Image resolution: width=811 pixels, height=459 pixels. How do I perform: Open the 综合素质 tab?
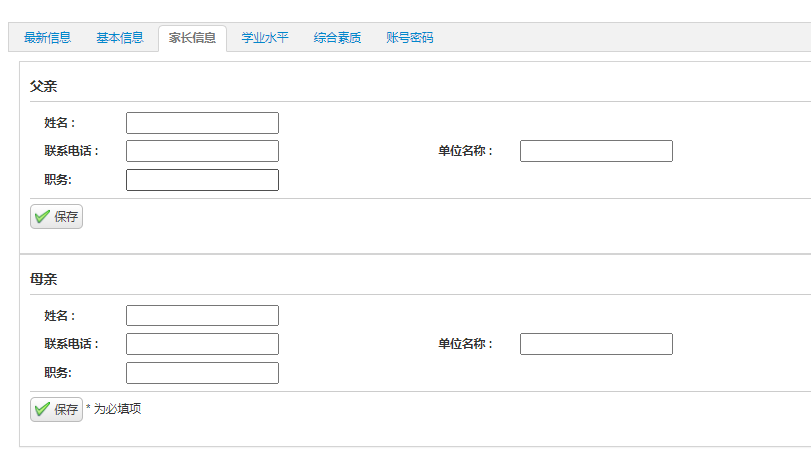(x=337, y=38)
